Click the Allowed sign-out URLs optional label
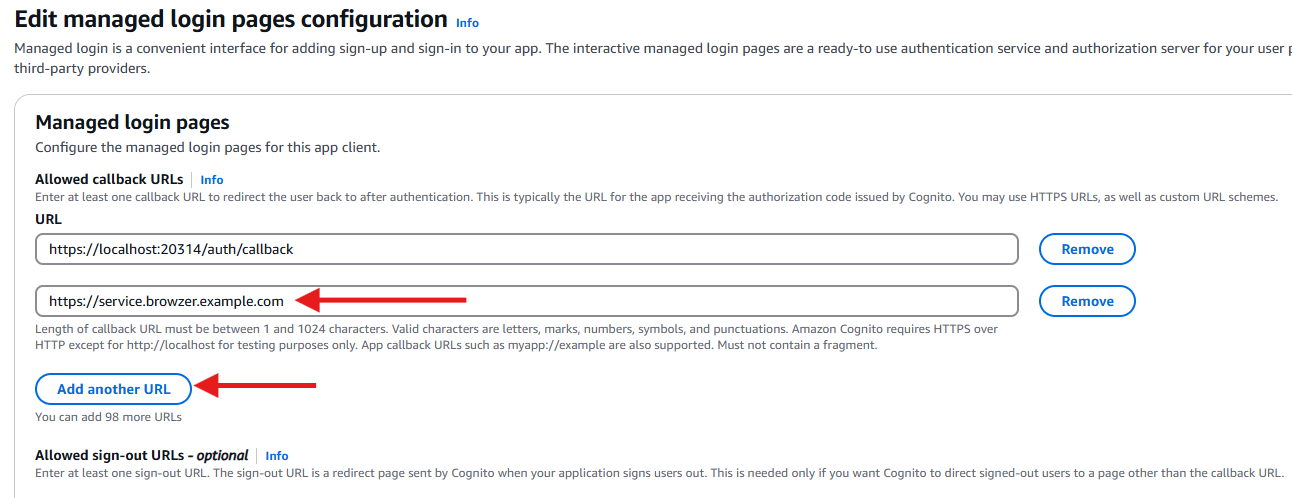The height and width of the screenshot is (498, 1292). (x=141, y=456)
